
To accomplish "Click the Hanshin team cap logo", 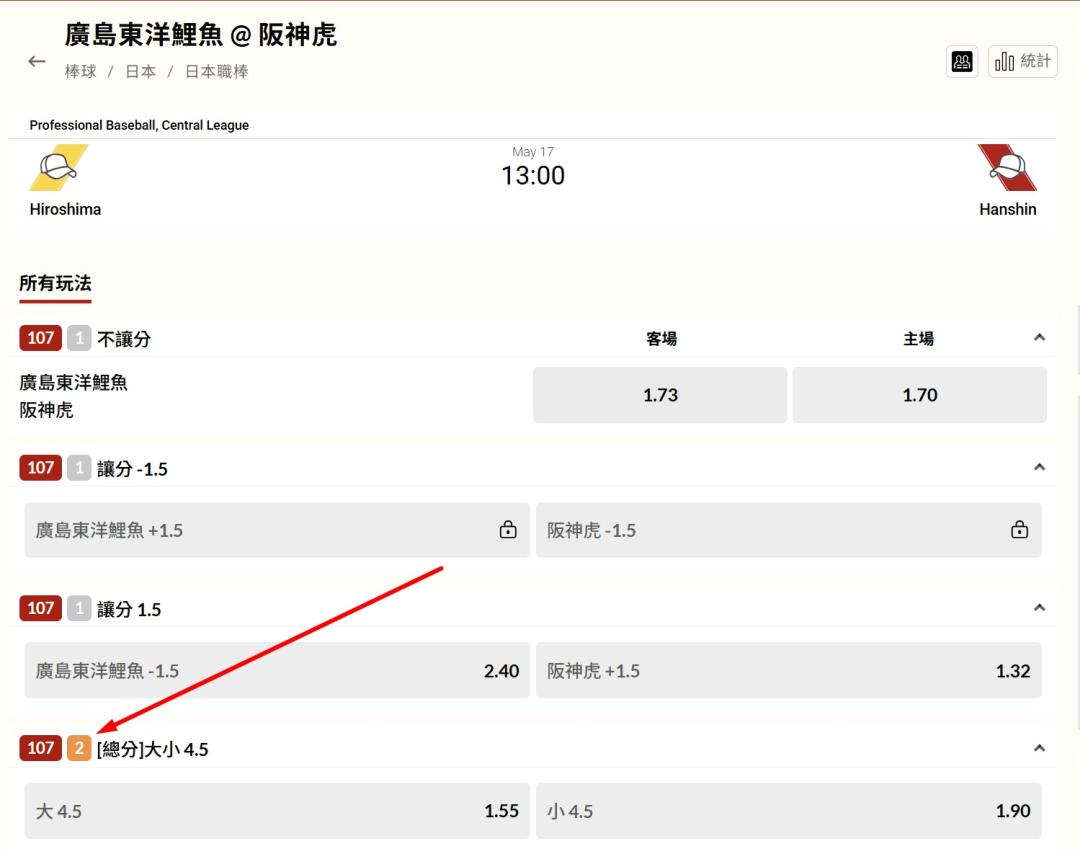I will click(1007, 167).
